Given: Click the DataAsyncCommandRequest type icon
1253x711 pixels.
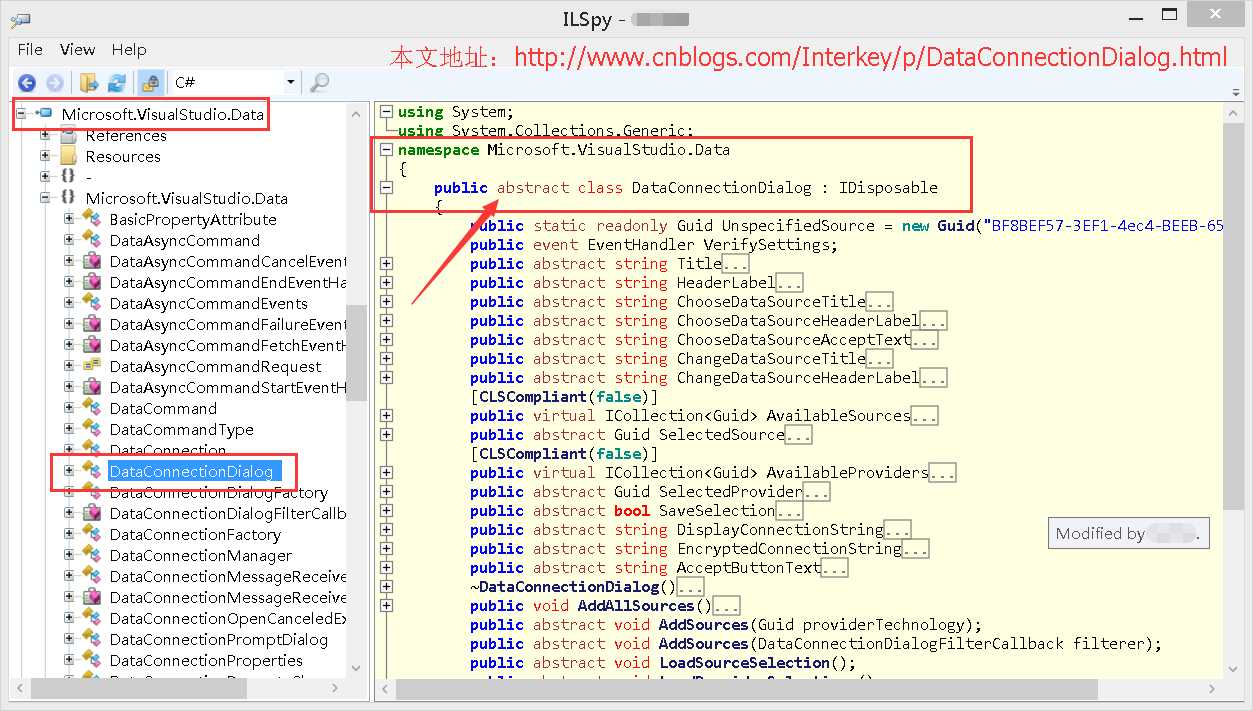Looking at the screenshot, I should 92,366.
